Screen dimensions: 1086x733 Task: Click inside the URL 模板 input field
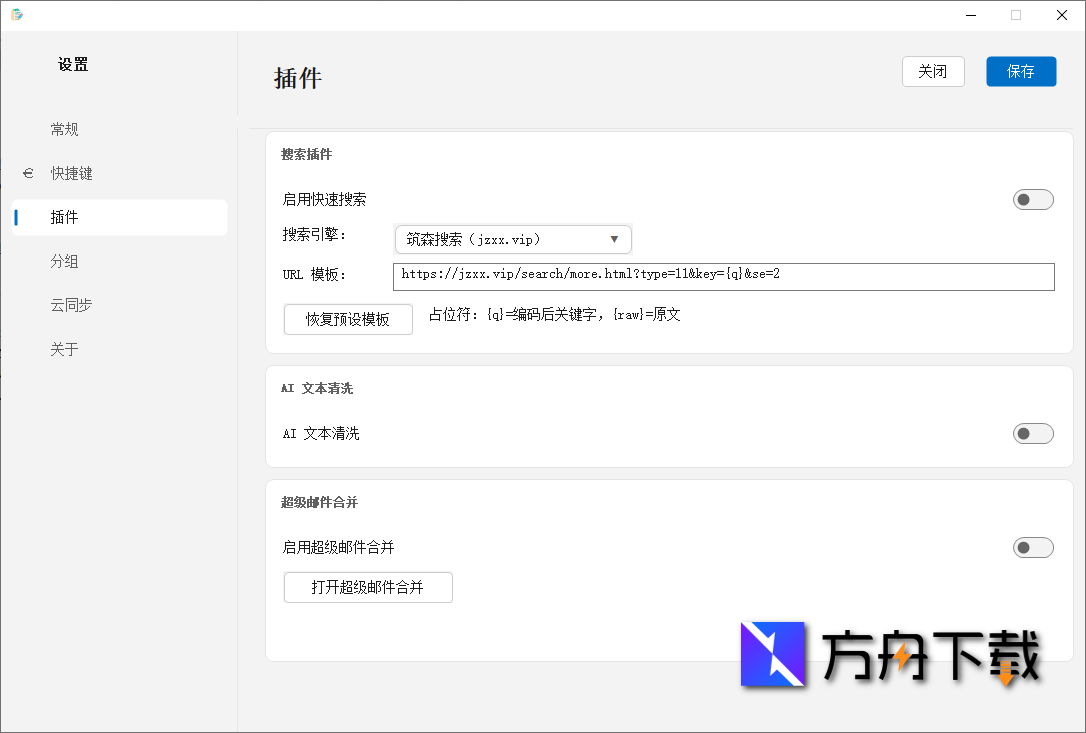(x=725, y=276)
